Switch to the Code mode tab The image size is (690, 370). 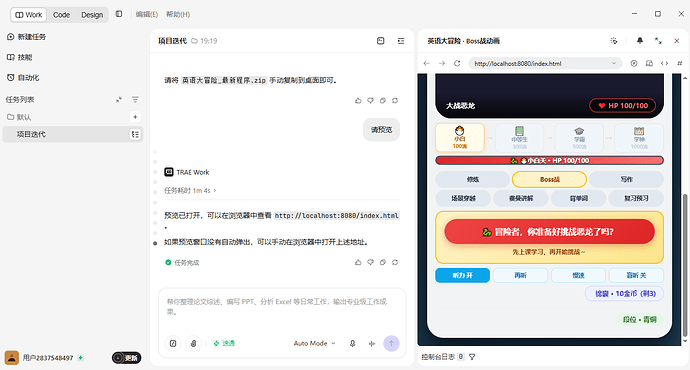click(62, 15)
